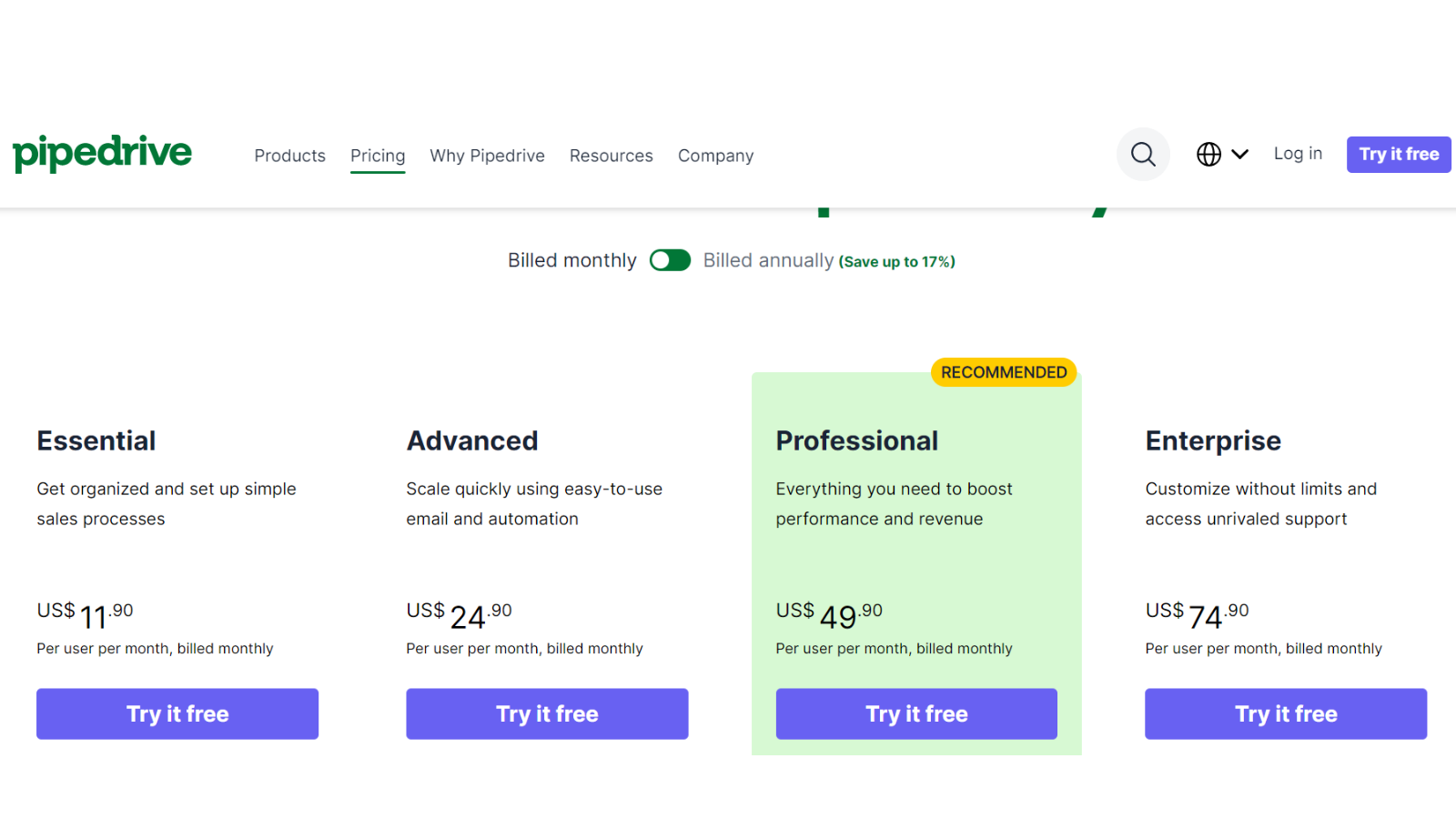This screenshot has width=1456, height=819.
Task: Open the Company menu
Action: (715, 156)
